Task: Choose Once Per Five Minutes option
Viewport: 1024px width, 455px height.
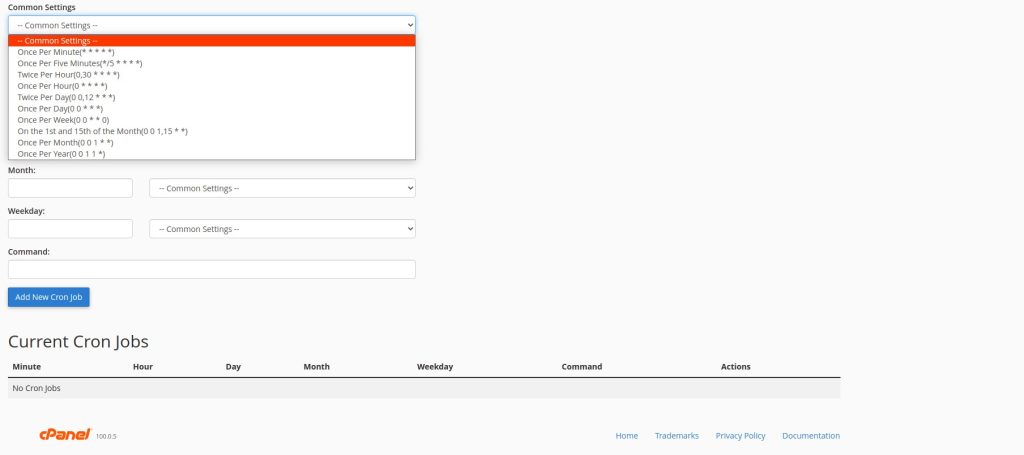Action: (x=80, y=63)
